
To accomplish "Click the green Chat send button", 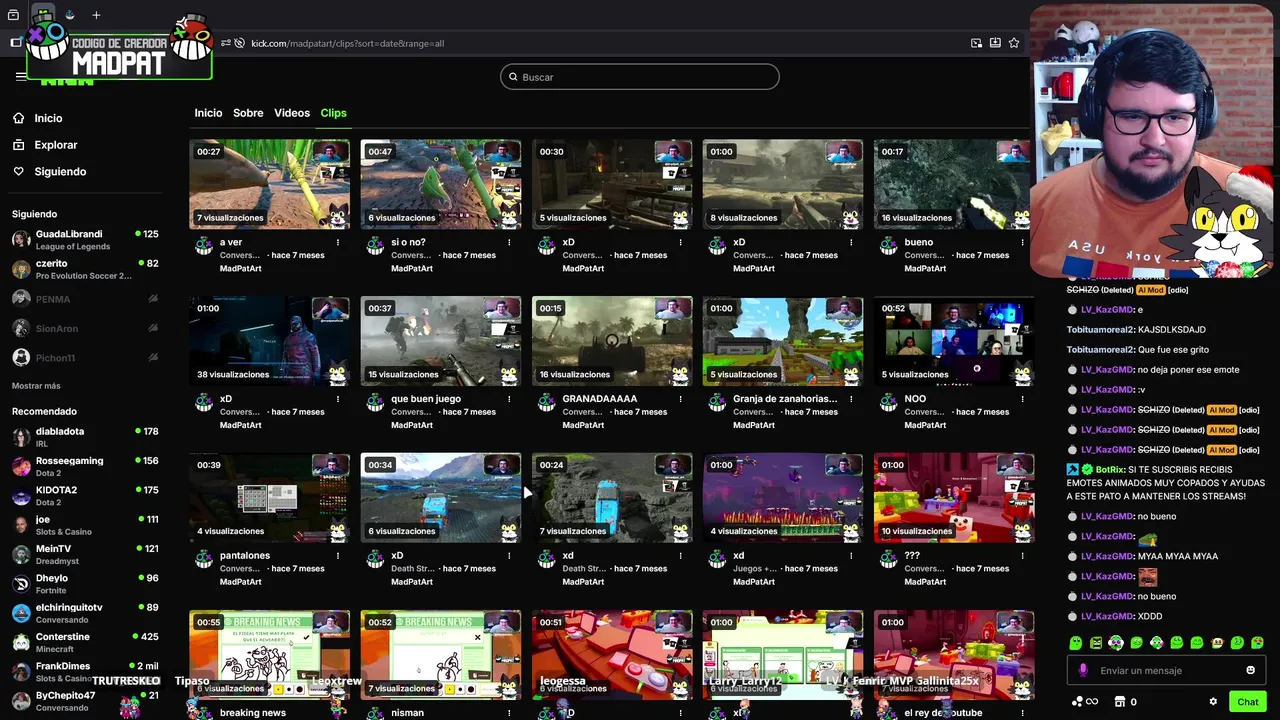I will pos(1247,702).
